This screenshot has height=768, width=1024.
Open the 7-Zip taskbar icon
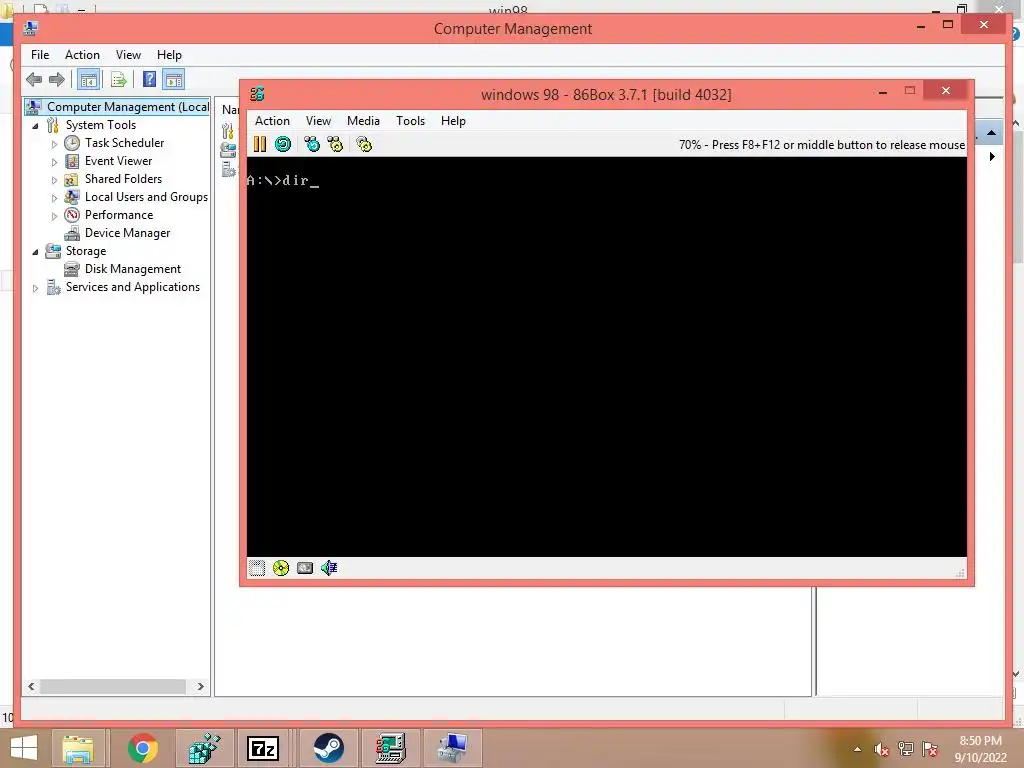click(263, 748)
